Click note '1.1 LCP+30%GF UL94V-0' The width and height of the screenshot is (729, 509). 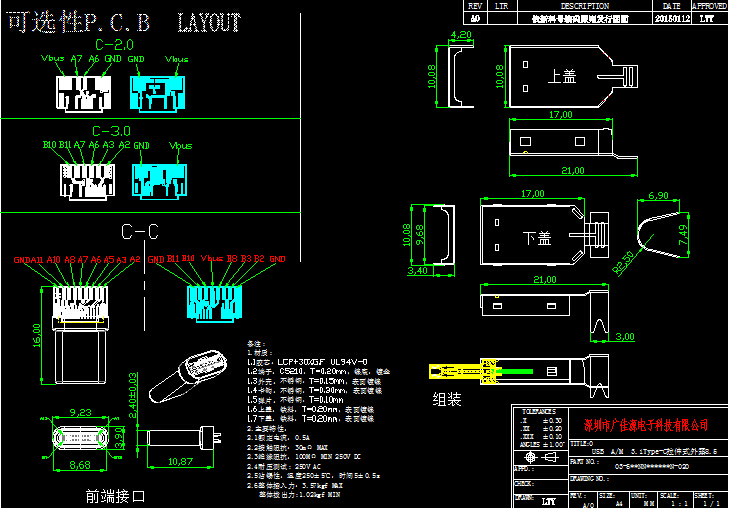(307, 362)
